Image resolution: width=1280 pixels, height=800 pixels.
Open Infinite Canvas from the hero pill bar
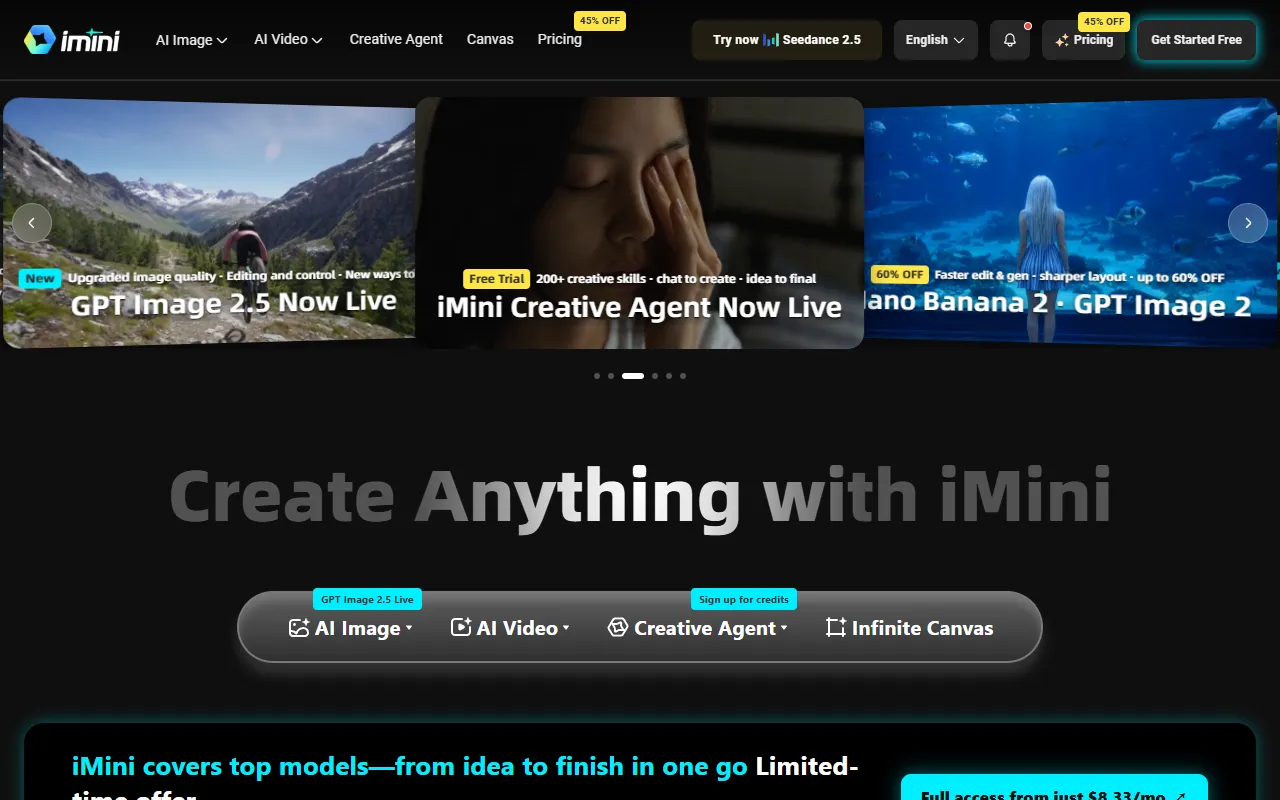click(910, 628)
